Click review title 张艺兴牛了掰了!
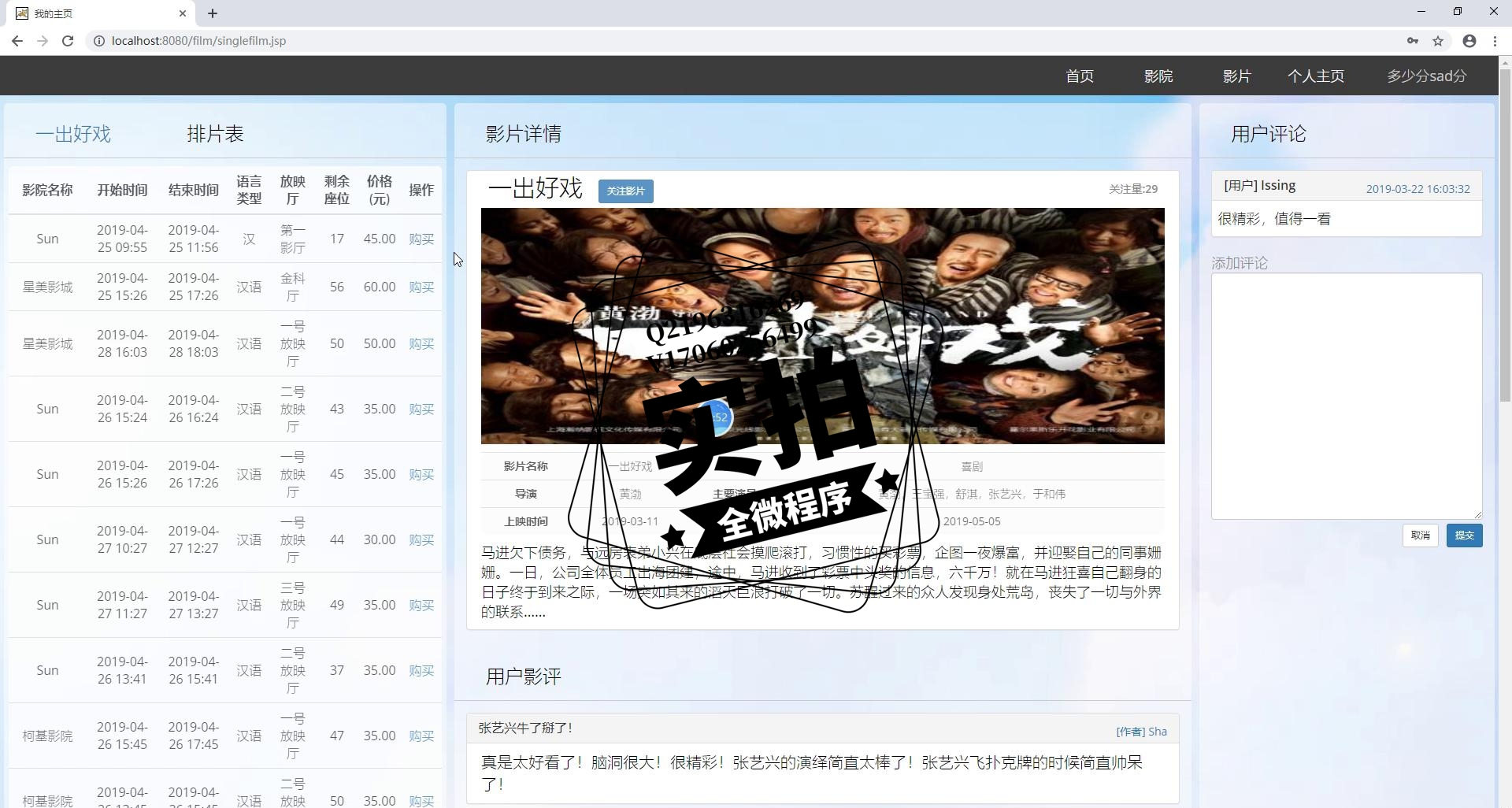 (x=525, y=728)
